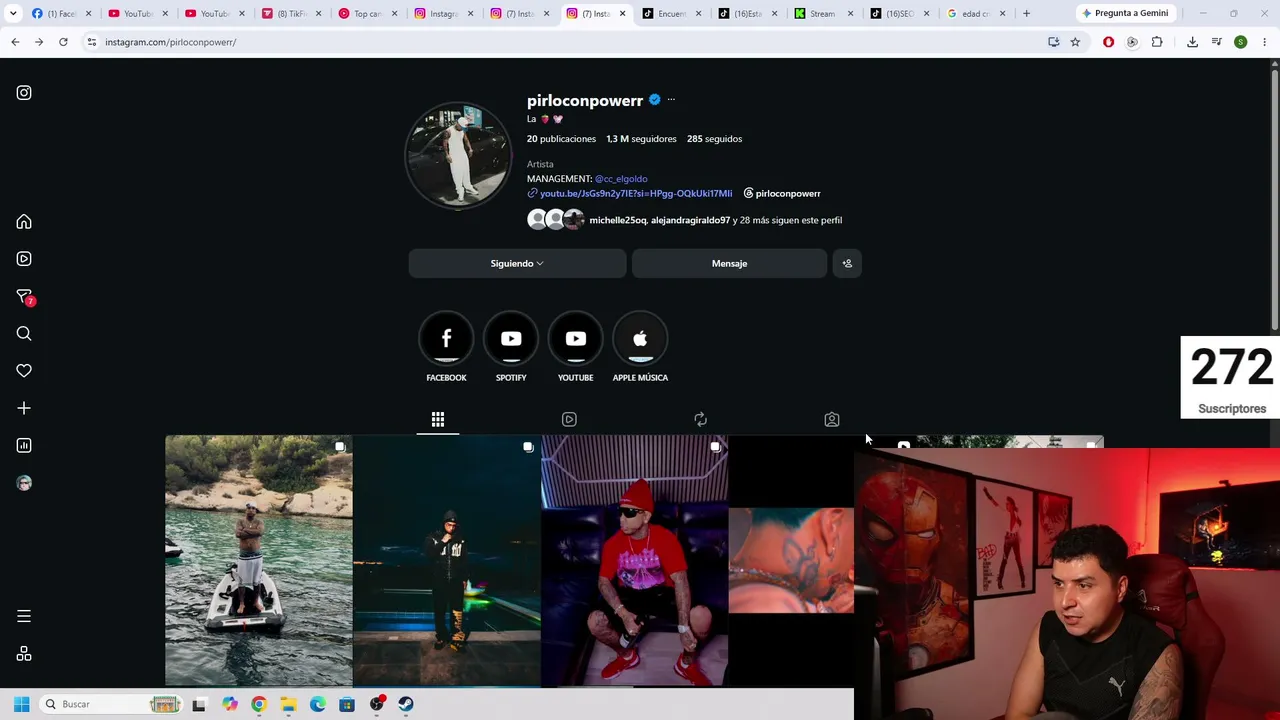Viewport: 1280px width, 720px height.
Task: Open the Windows Start menu
Action: click(x=21, y=704)
